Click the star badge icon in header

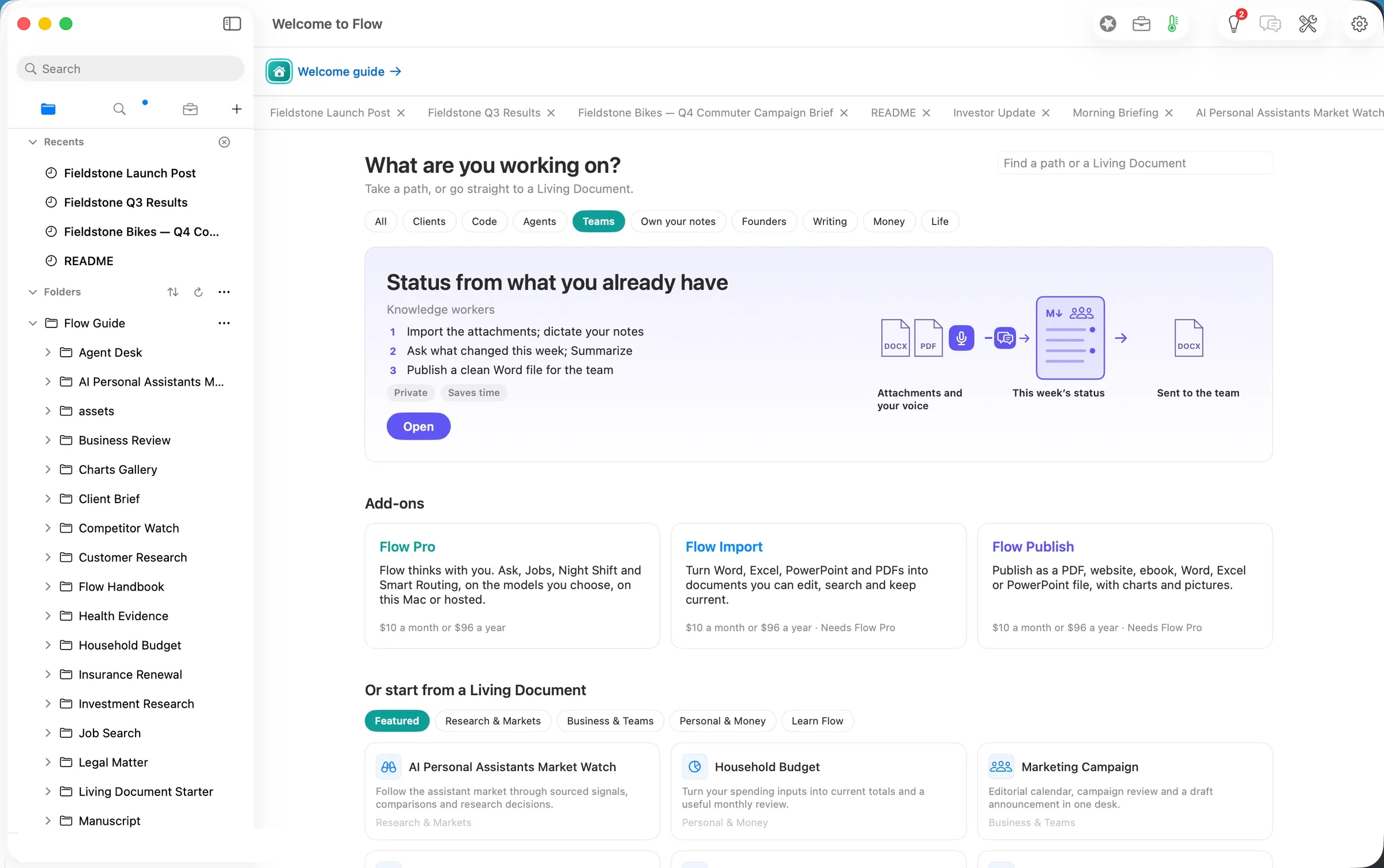point(1108,24)
